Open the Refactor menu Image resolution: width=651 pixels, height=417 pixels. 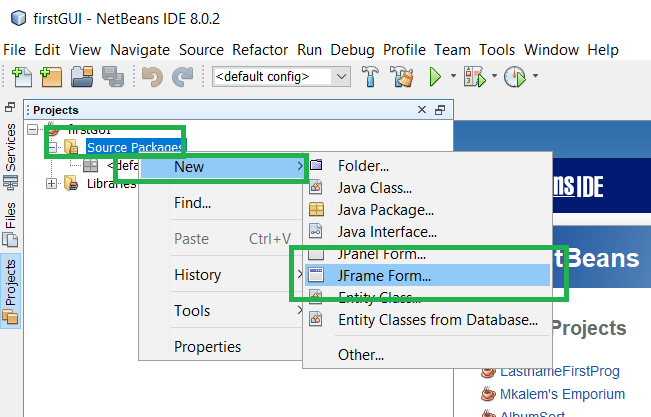(x=260, y=50)
